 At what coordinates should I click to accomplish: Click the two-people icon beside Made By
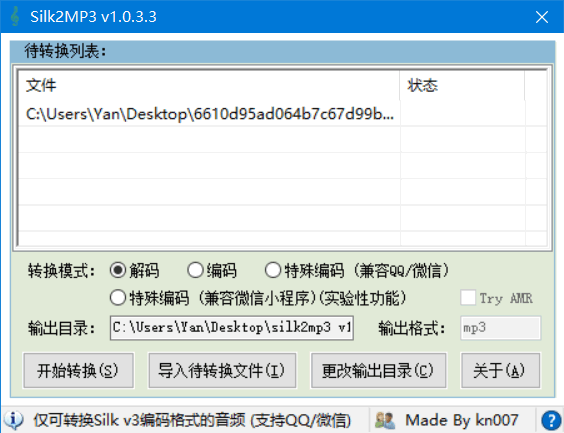[385, 420]
